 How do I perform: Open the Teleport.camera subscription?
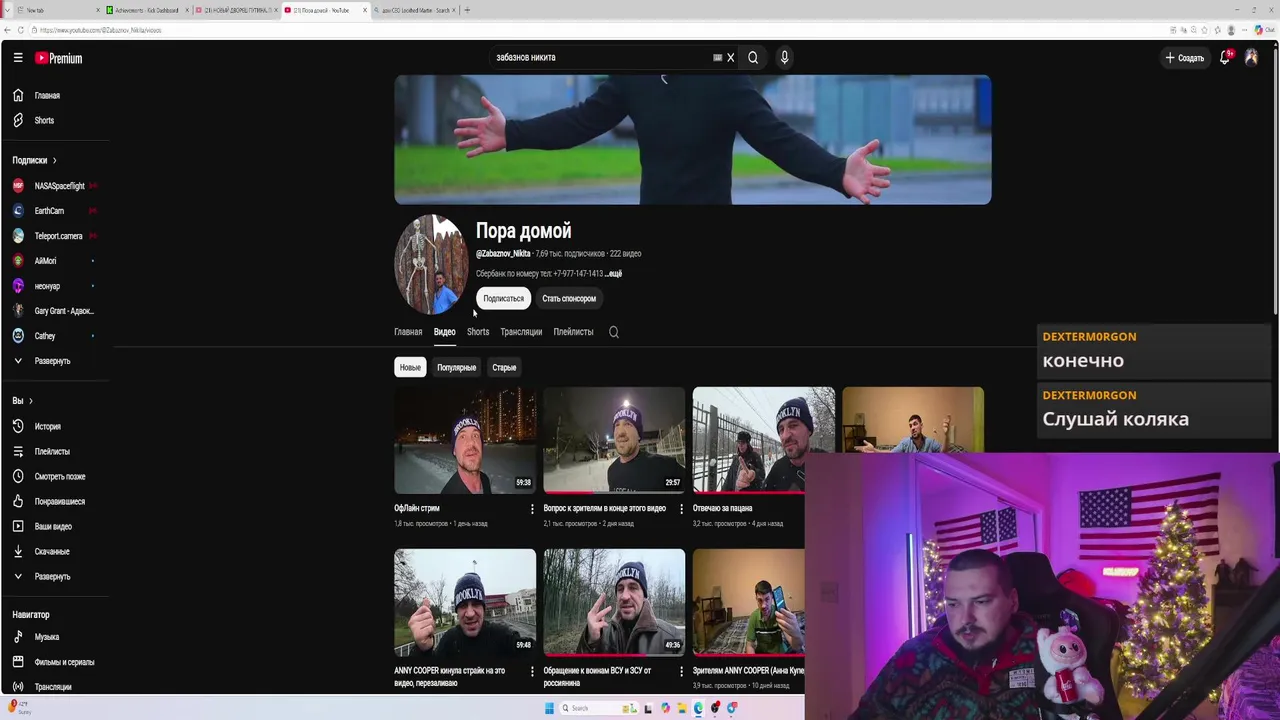click(58, 236)
